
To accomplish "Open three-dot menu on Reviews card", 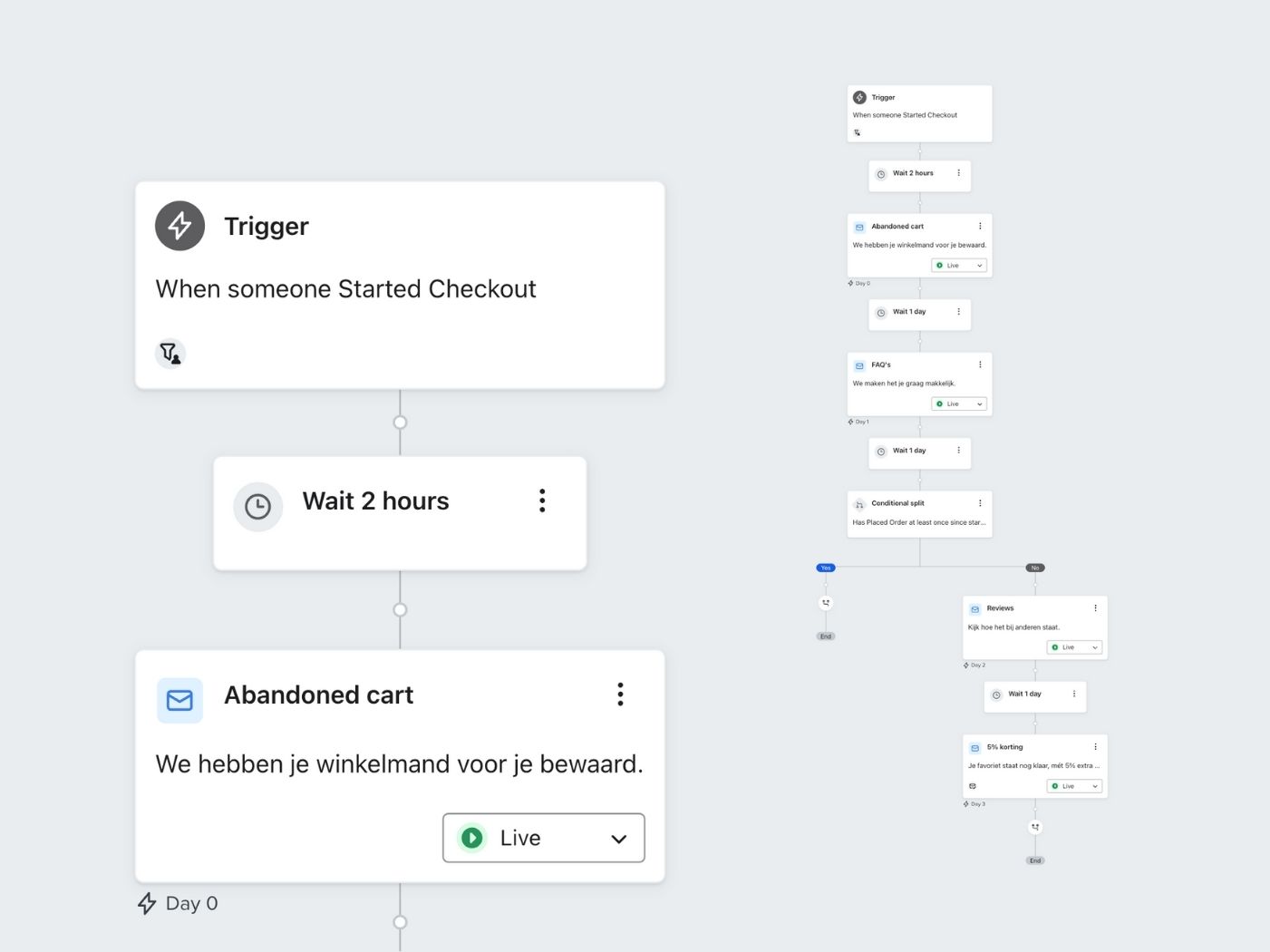I will [1095, 608].
